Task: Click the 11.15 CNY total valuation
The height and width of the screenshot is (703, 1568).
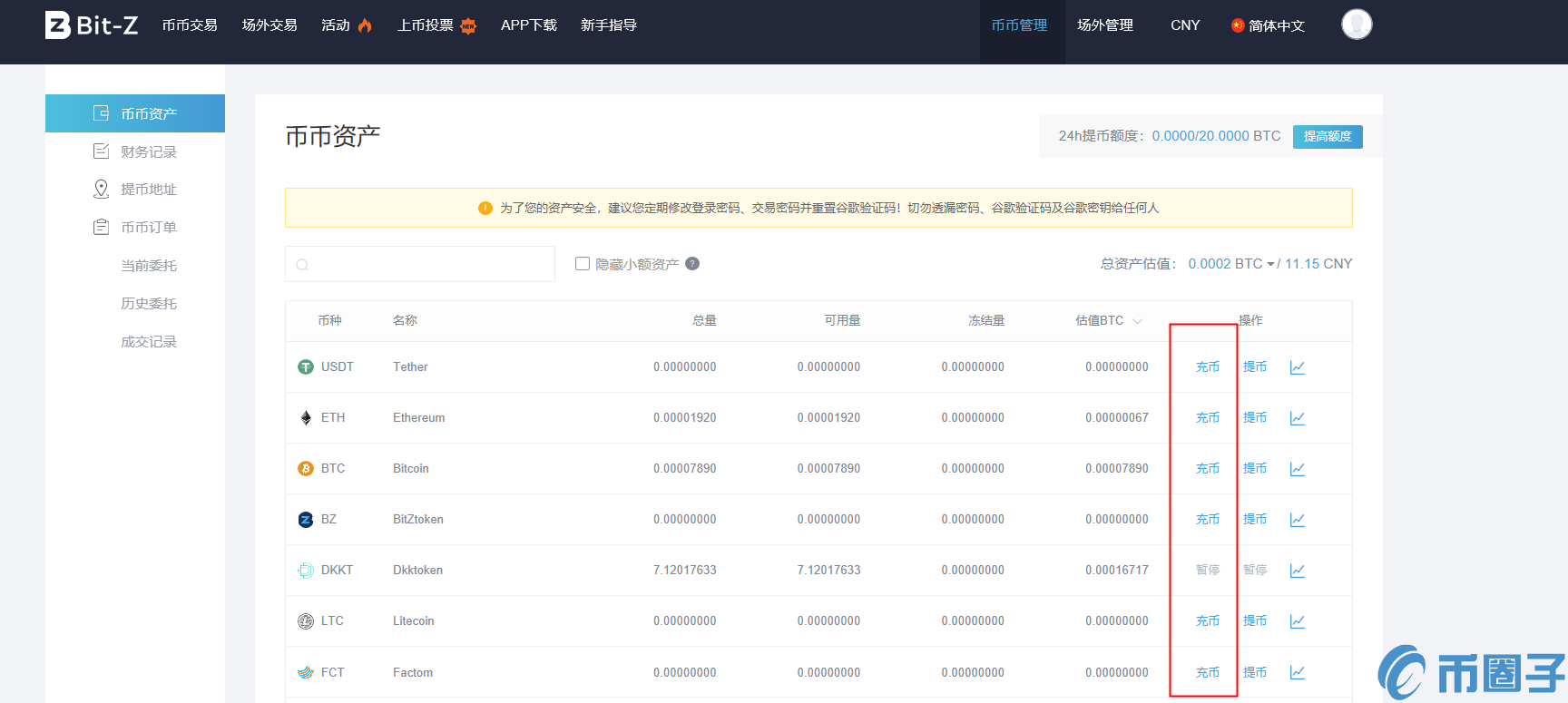Action: point(1318,264)
